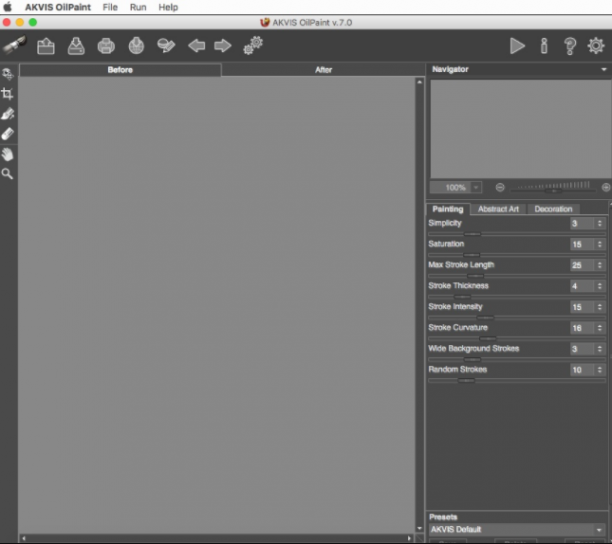Select the Quick Preview tool

pyautogui.click(x=7, y=74)
